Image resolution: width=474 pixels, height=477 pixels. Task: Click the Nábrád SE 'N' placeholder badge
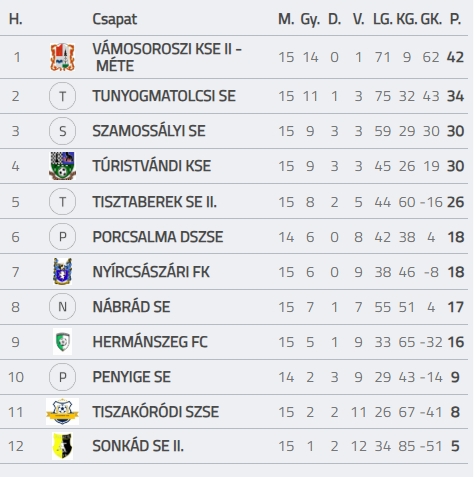click(x=62, y=306)
